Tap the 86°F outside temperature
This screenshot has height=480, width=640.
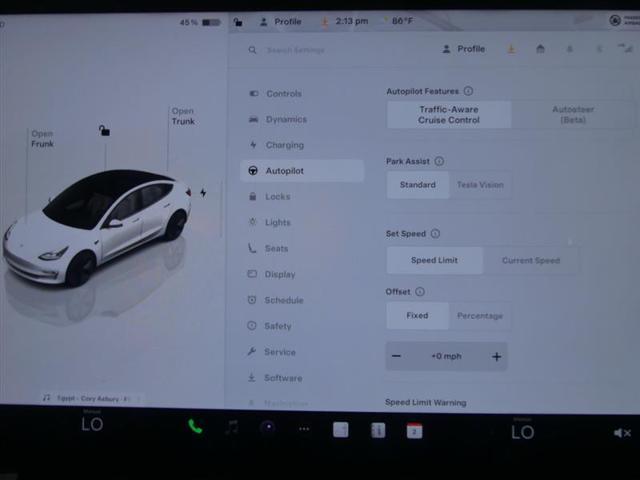click(402, 21)
